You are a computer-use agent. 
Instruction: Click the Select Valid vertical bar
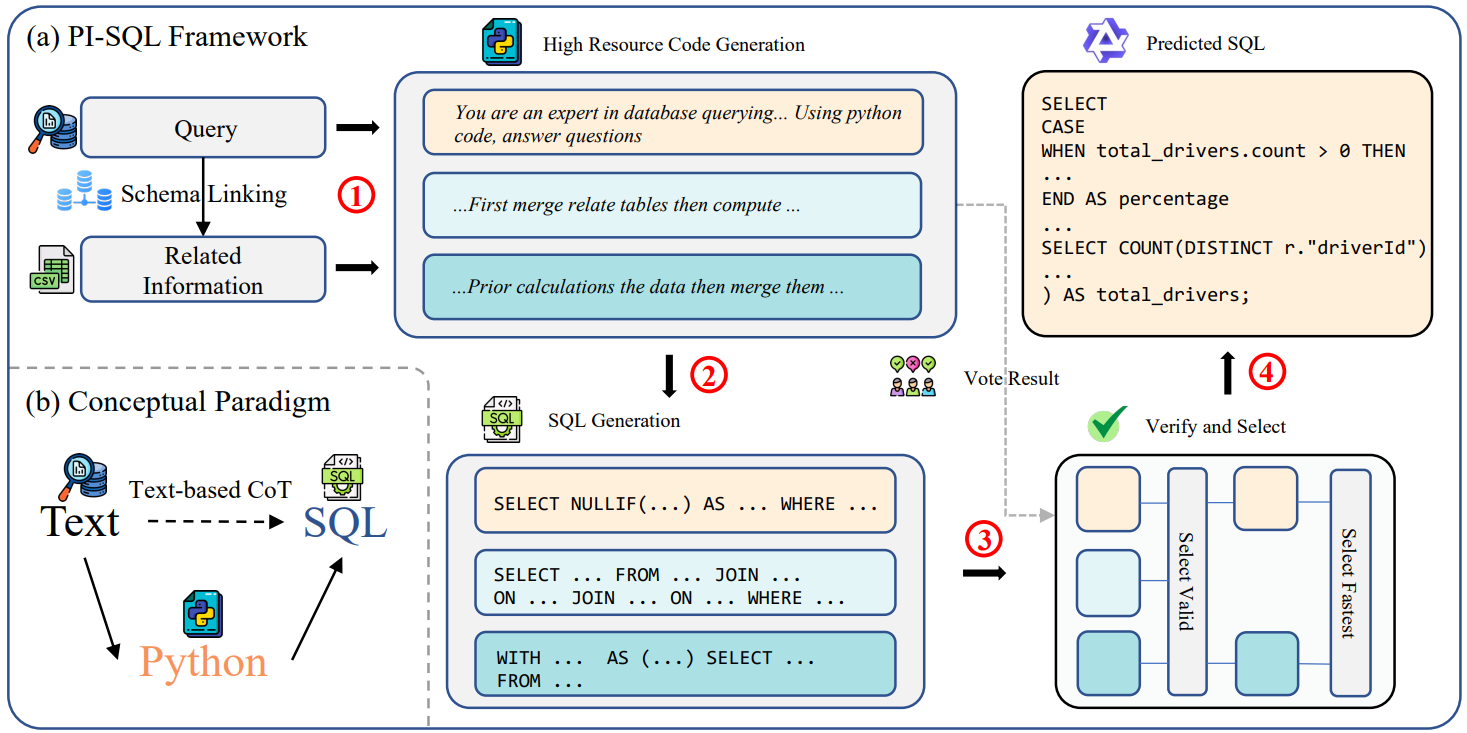pos(1187,581)
